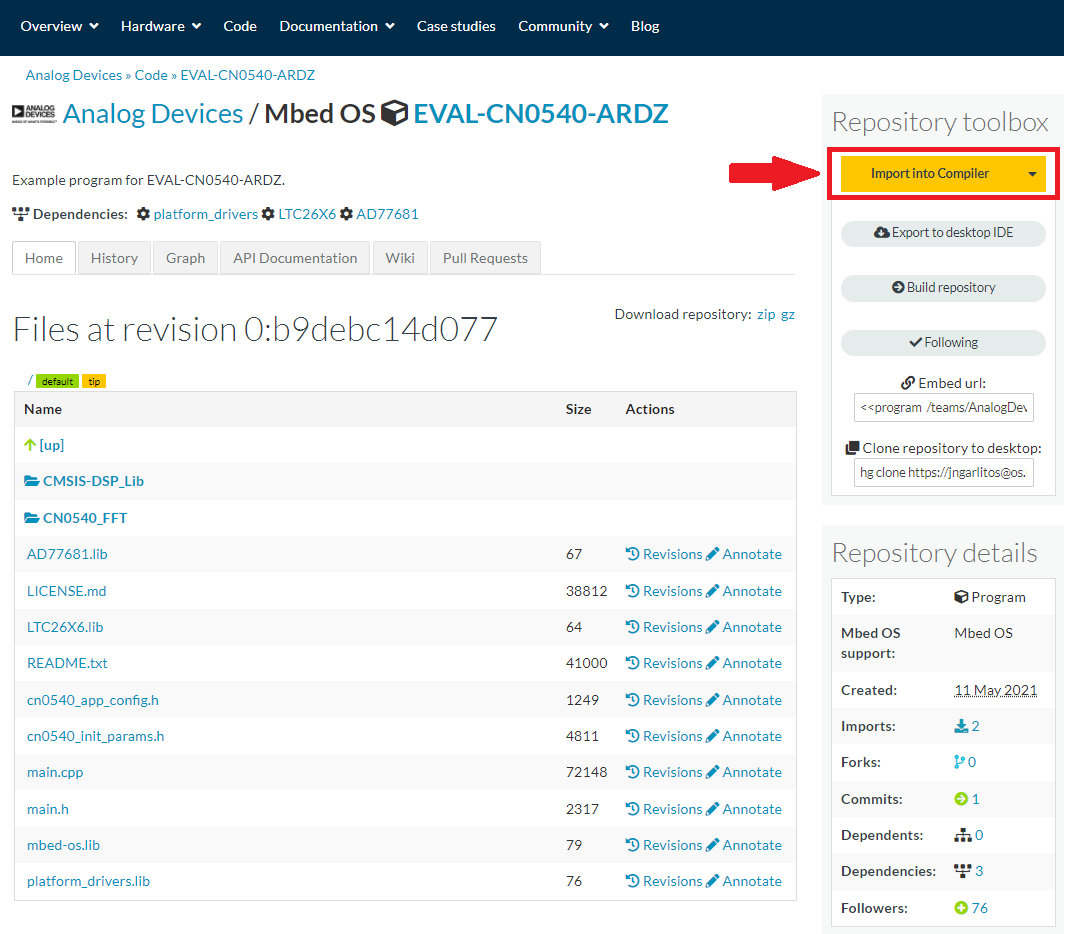
Task: Click the clone repository copy icon
Action: pyautogui.click(x=852, y=448)
